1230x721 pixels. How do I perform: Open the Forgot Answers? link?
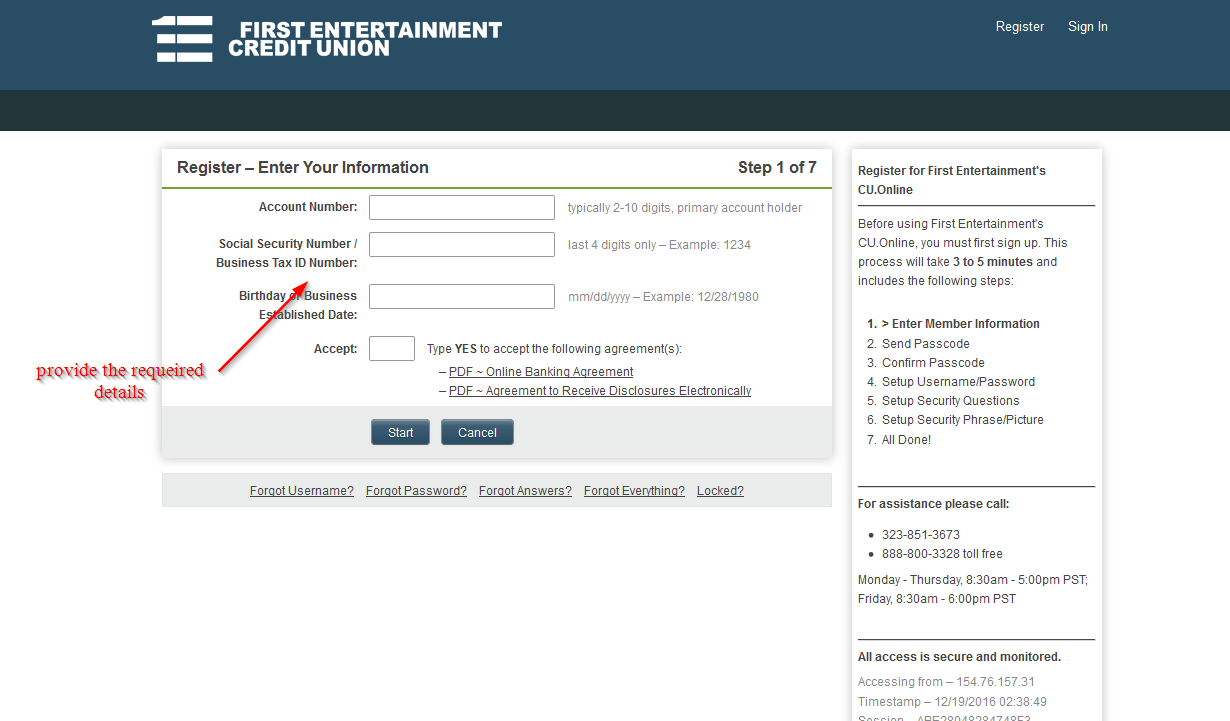(525, 491)
